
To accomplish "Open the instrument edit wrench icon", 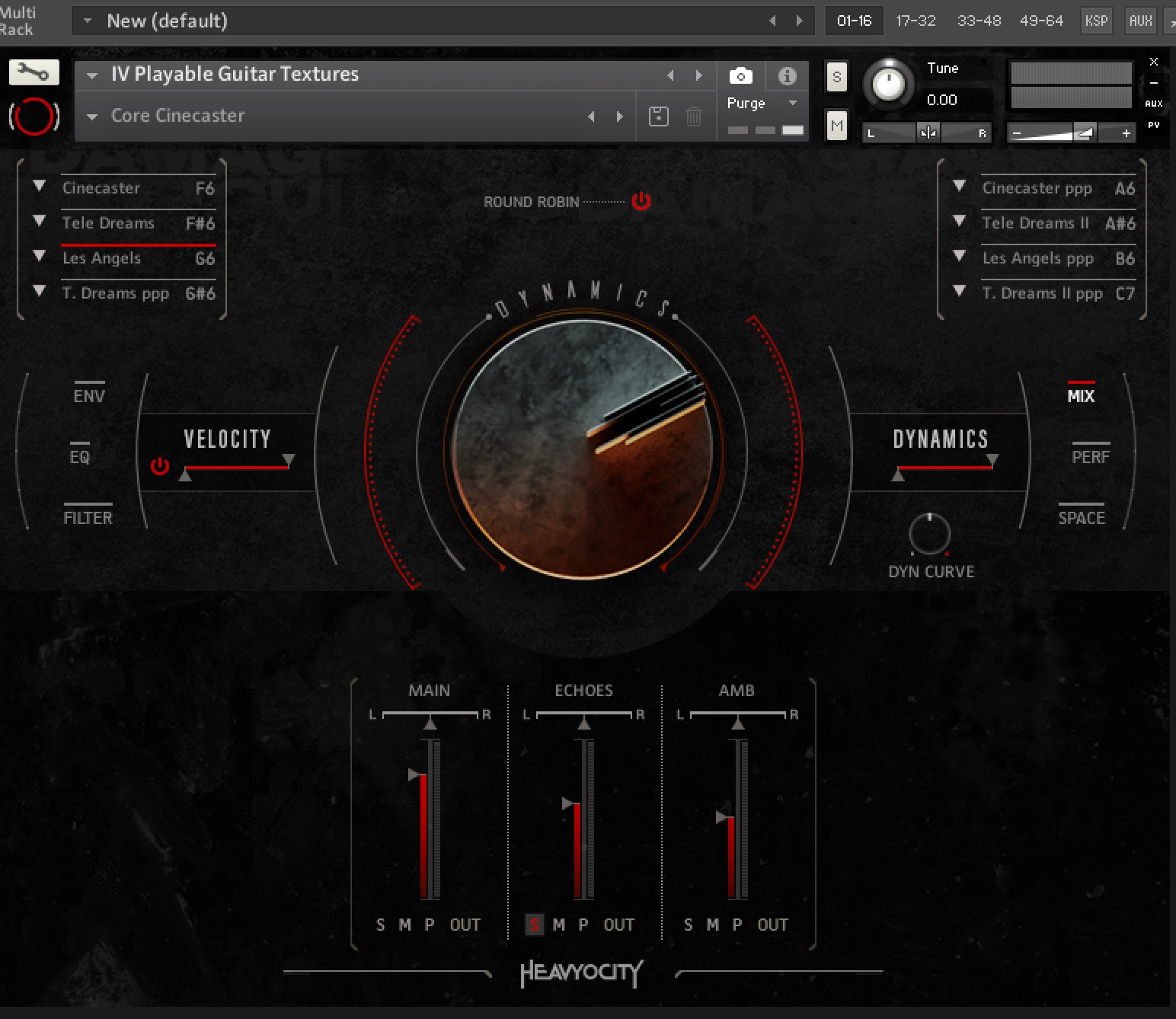I will pos(34,72).
